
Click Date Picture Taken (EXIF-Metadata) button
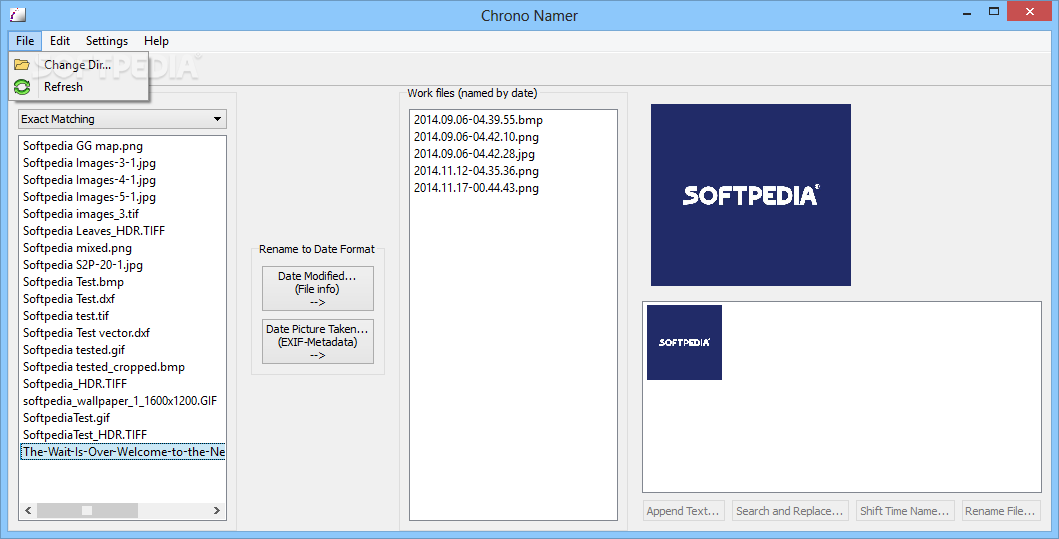tap(317, 342)
